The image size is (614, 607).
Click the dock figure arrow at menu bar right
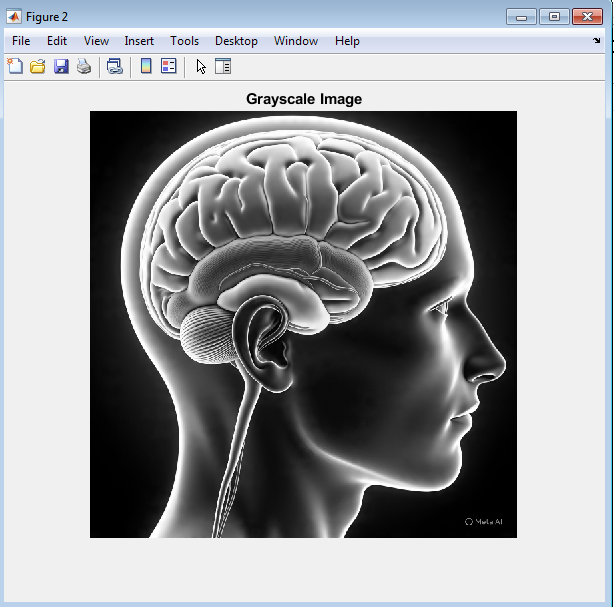pos(597,41)
